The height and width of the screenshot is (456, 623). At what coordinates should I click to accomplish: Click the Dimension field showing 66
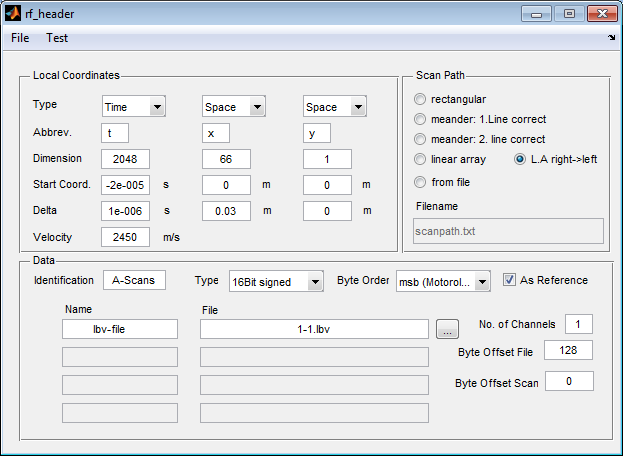pyautogui.click(x=226, y=159)
